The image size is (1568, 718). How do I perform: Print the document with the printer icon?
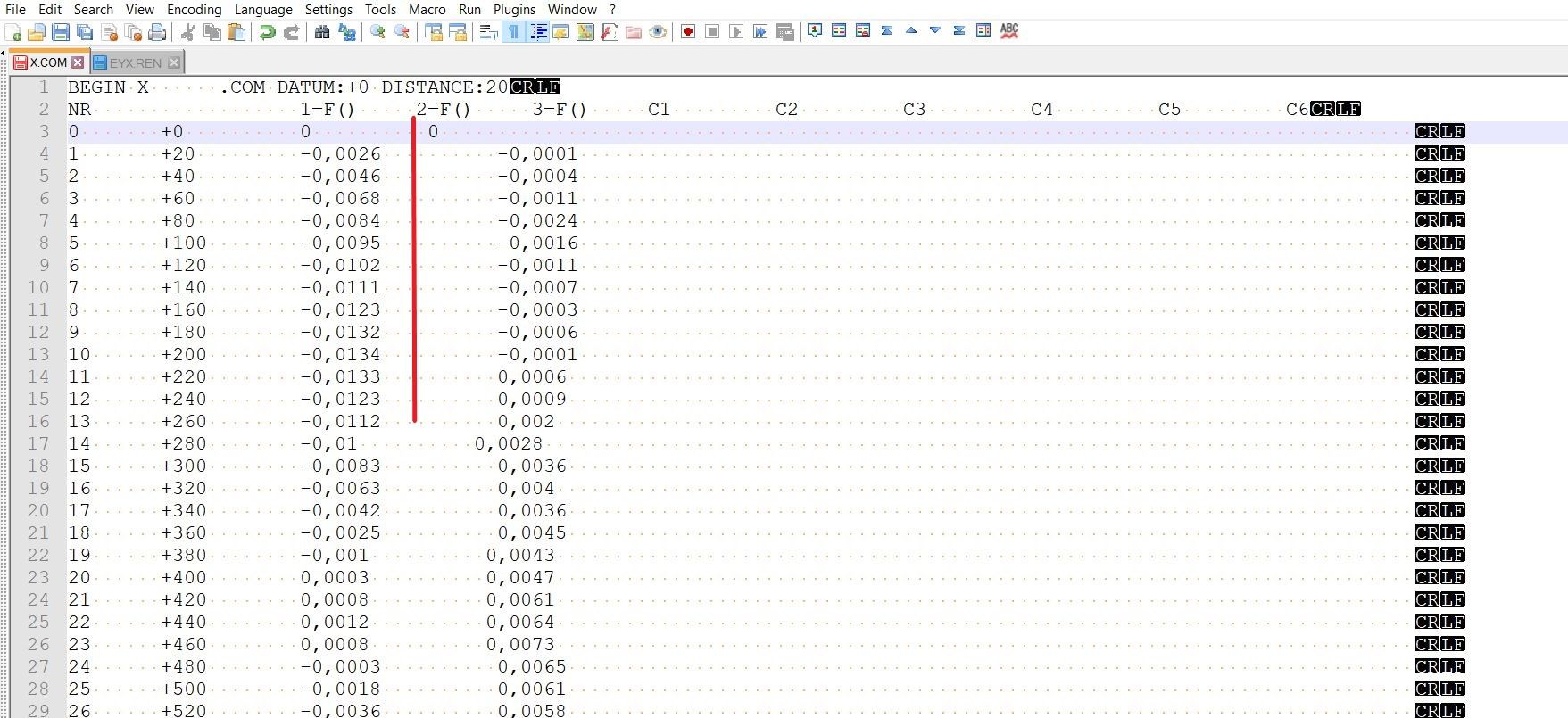pos(158,33)
